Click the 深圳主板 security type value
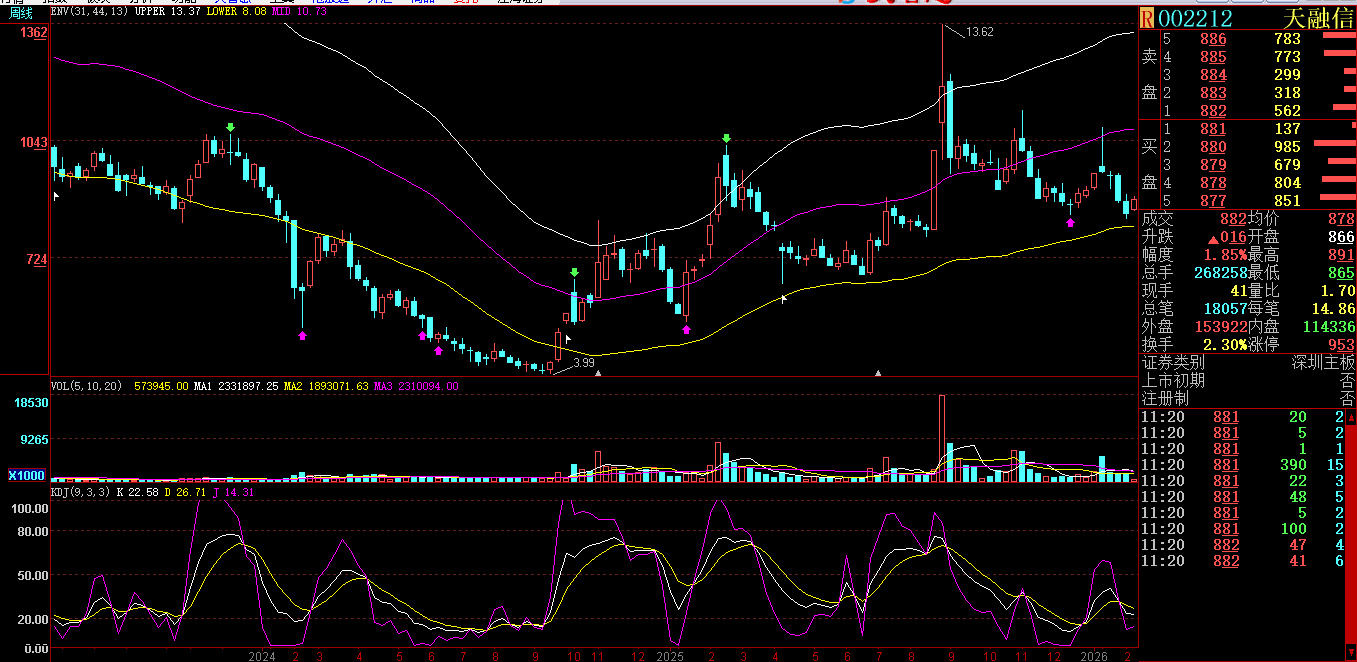The height and width of the screenshot is (662, 1357). tap(1323, 363)
